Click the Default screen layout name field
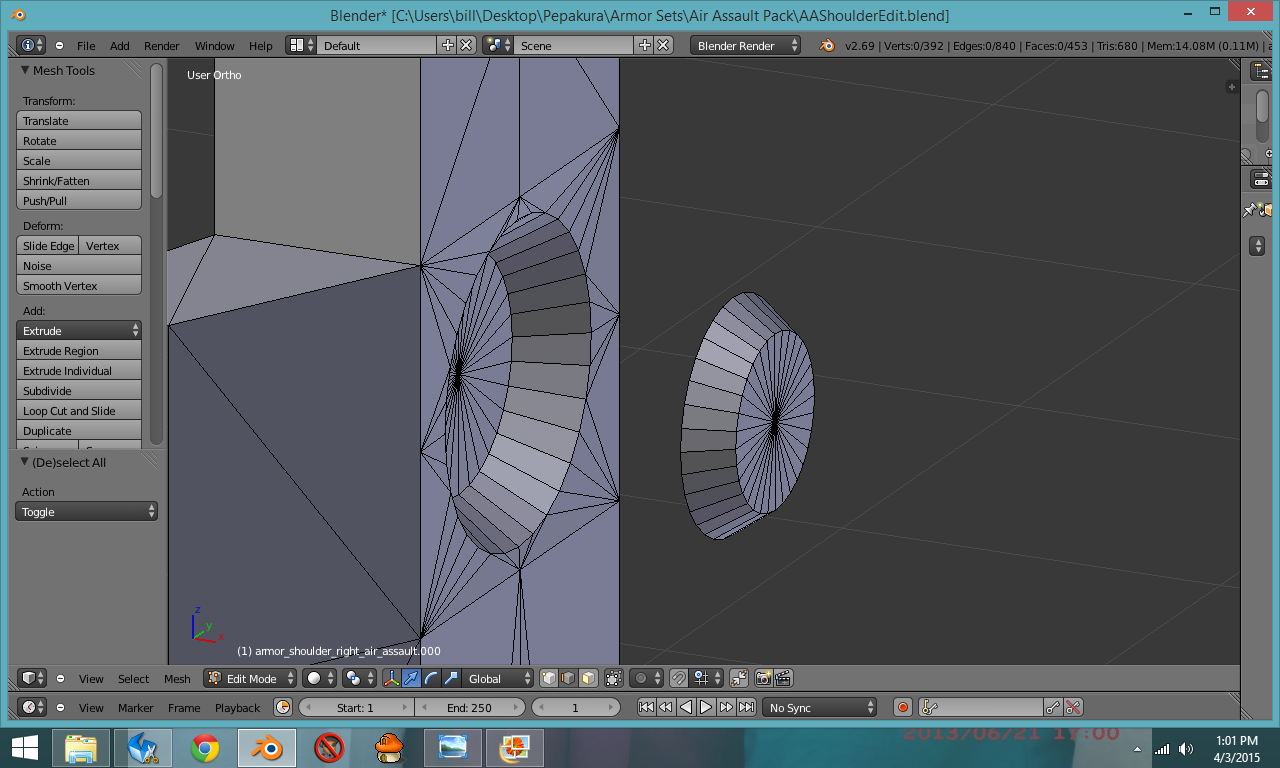Viewport: 1280px width, 768px height. coord(377,45)
